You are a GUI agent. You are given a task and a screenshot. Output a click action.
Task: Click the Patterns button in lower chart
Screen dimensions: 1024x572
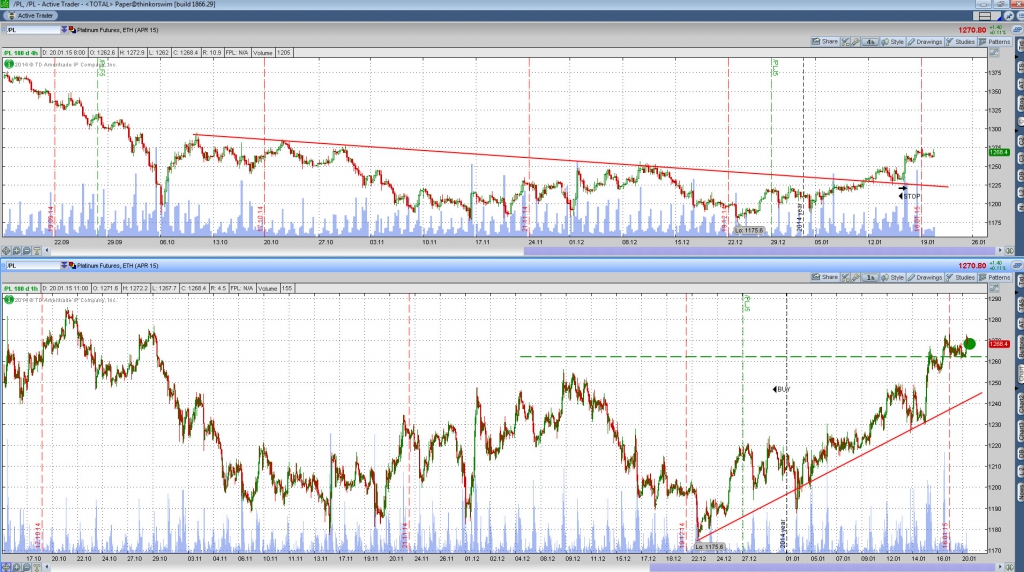click(1000, 277)
